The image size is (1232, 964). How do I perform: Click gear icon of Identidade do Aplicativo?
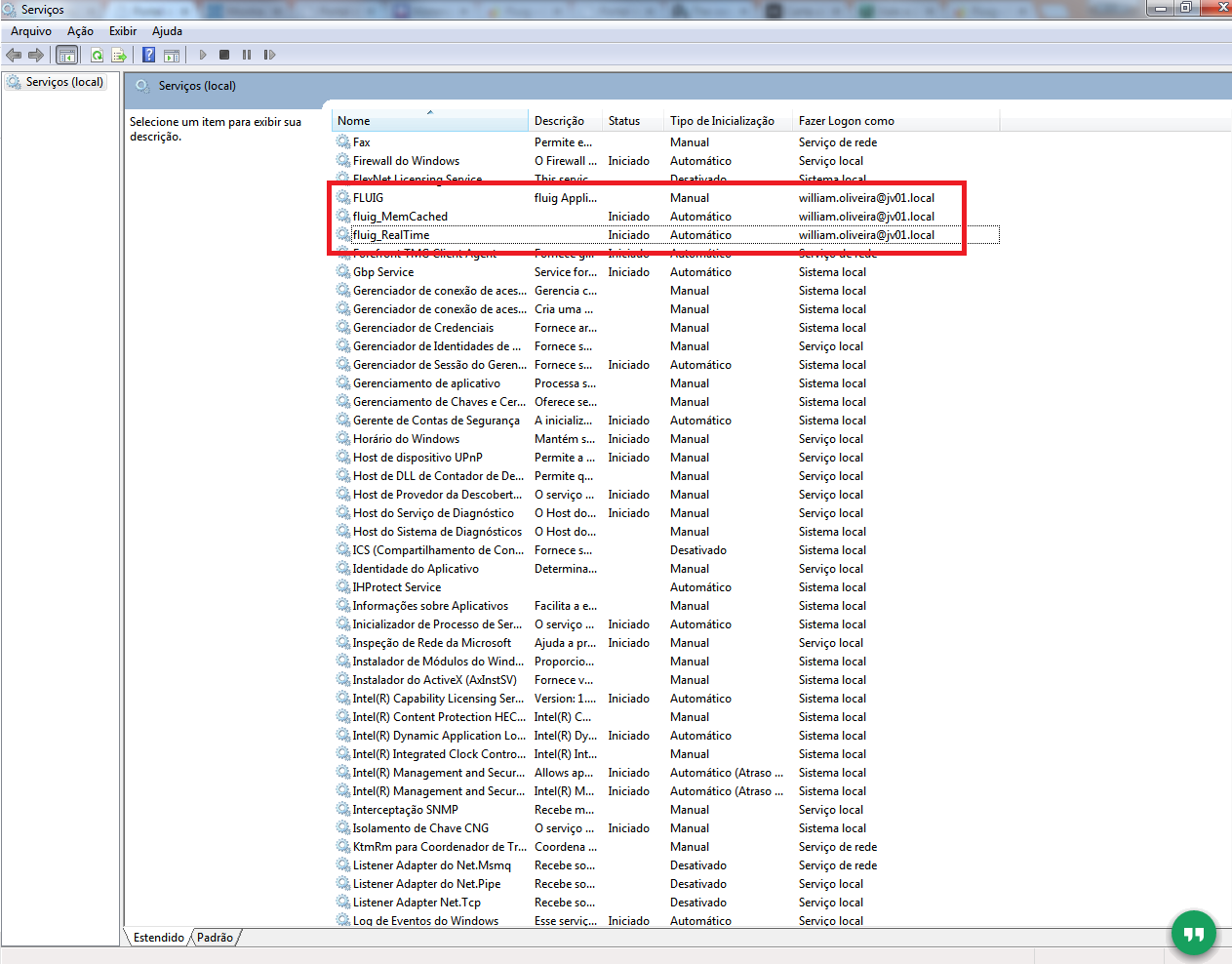pos(343,568)
